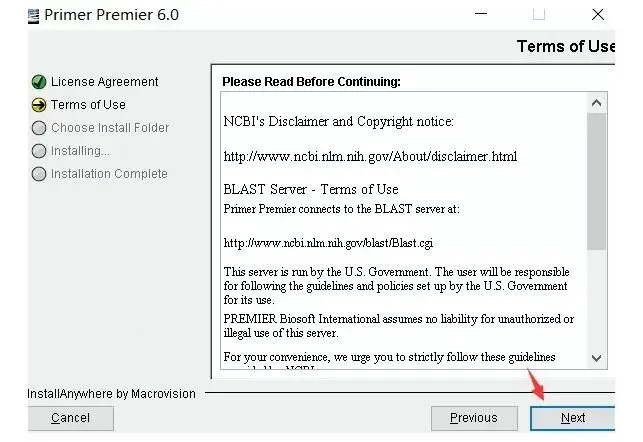Click the yellow arrow icon beside Terms of Use

point(39,105)
